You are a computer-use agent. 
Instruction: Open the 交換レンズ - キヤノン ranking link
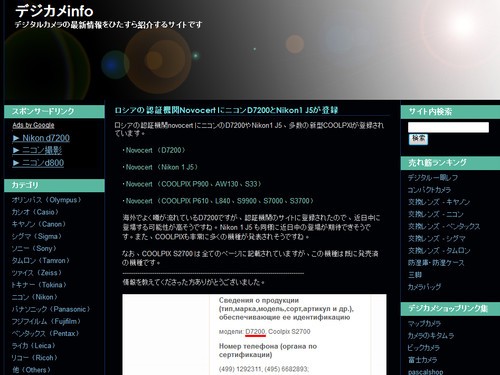tap(439, 202)
